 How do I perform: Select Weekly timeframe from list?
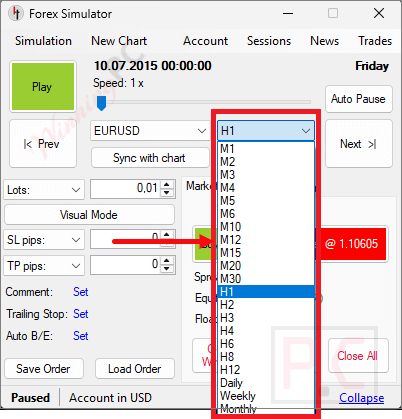pos(266,396)
